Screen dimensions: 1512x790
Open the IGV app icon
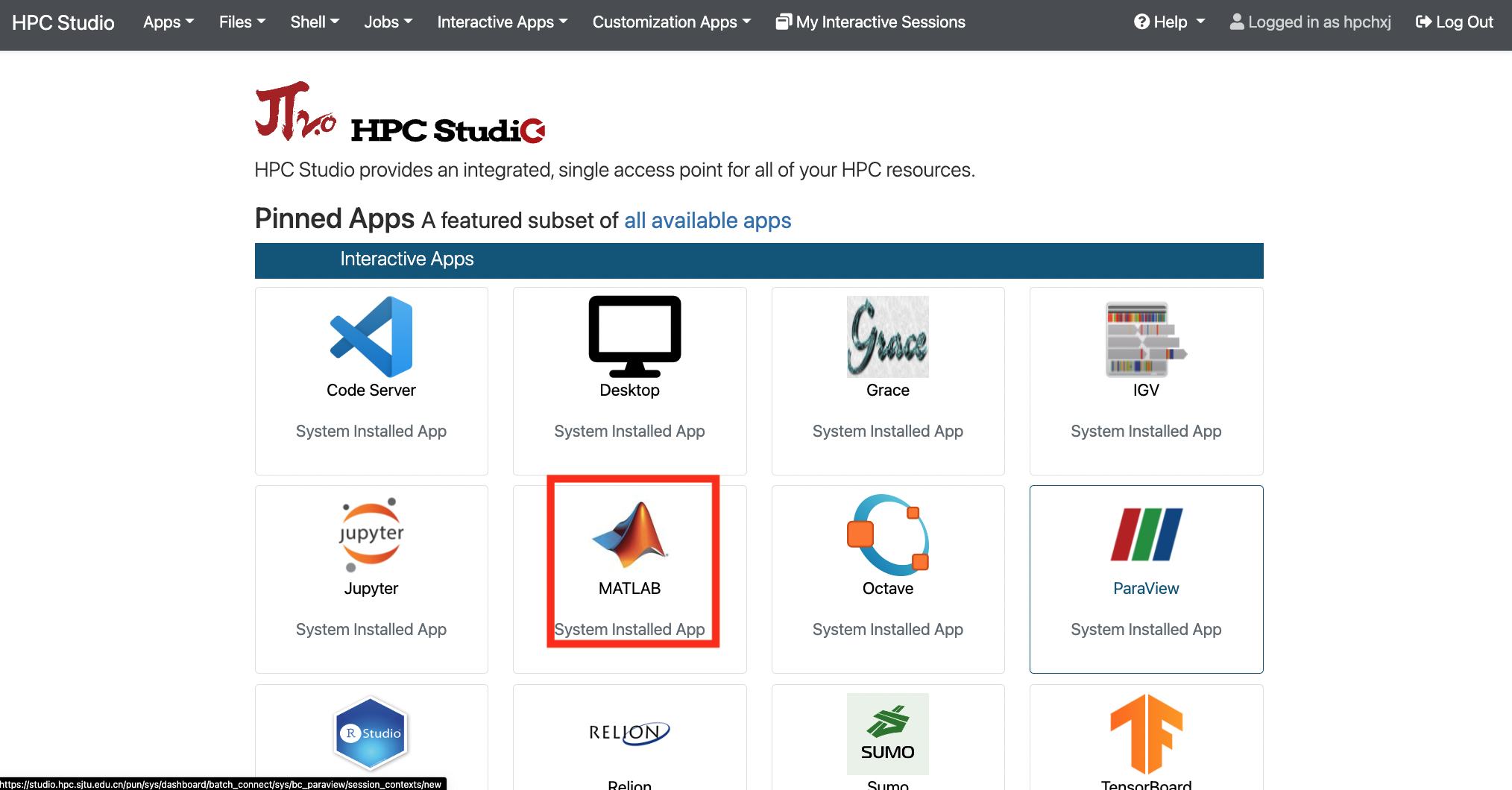point(1146,340)
